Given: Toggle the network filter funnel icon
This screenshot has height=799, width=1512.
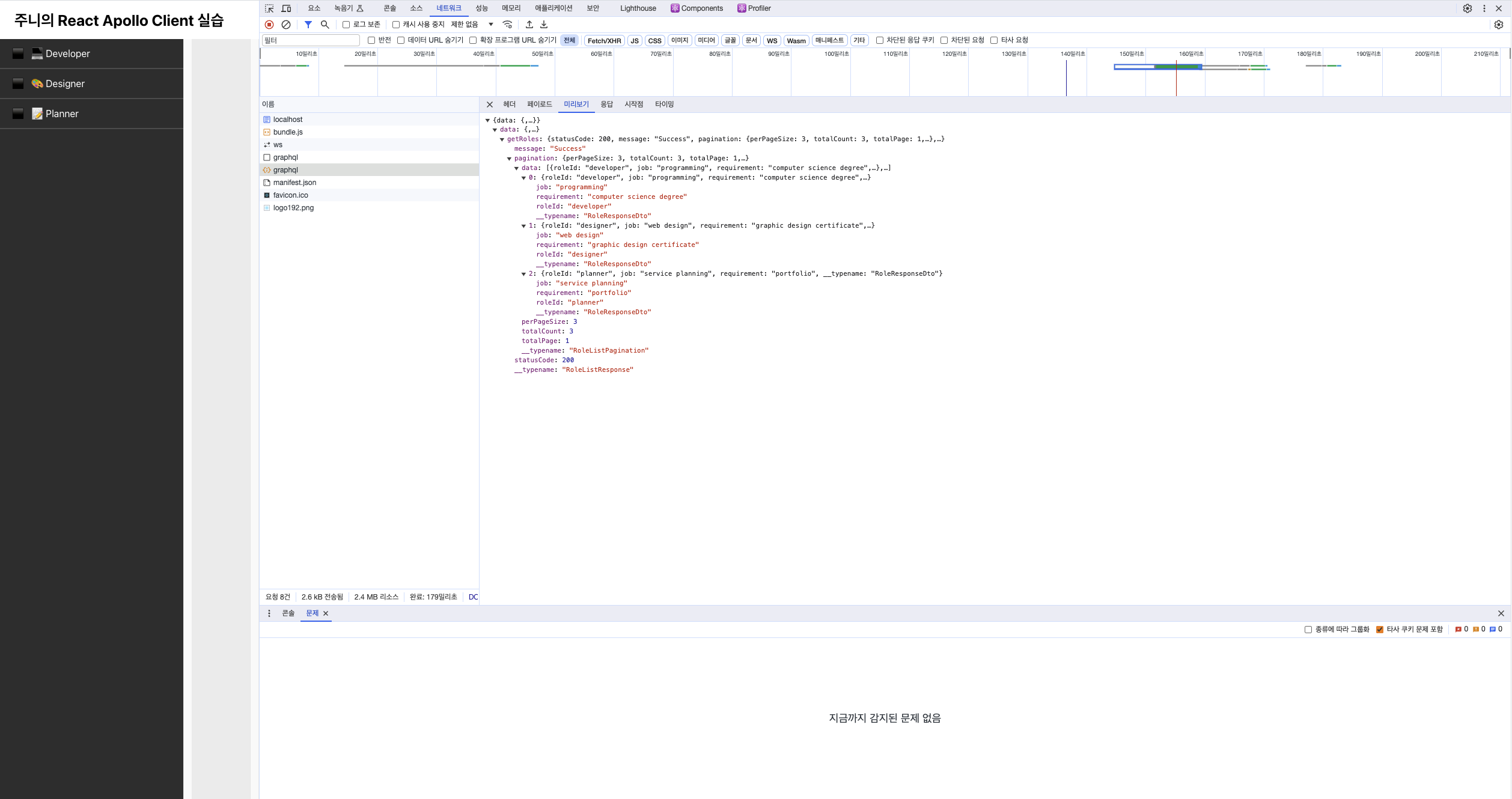Looking at the screenshot, I should tap(308, 25).
